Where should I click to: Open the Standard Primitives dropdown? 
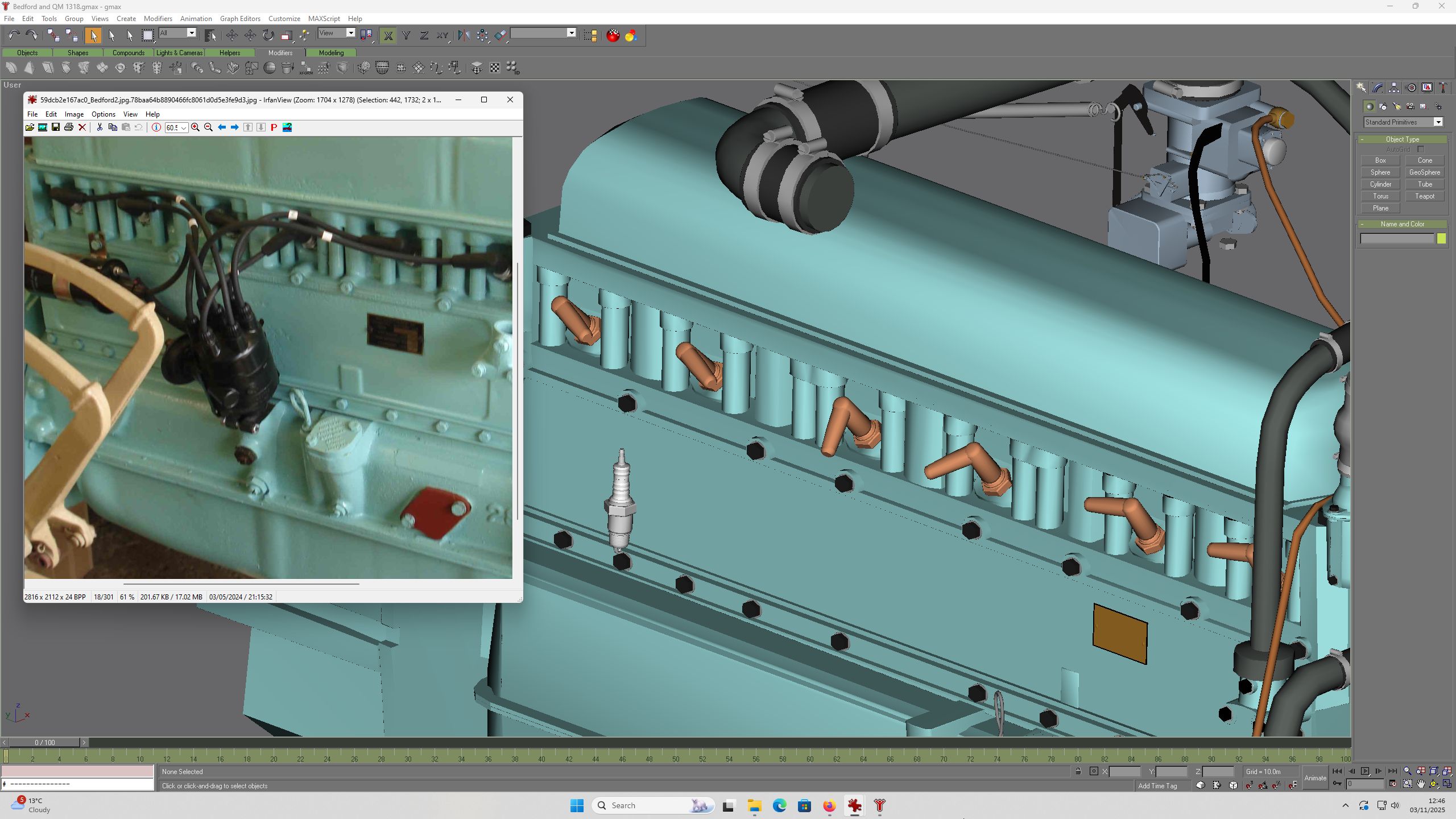pos(1403,122)
